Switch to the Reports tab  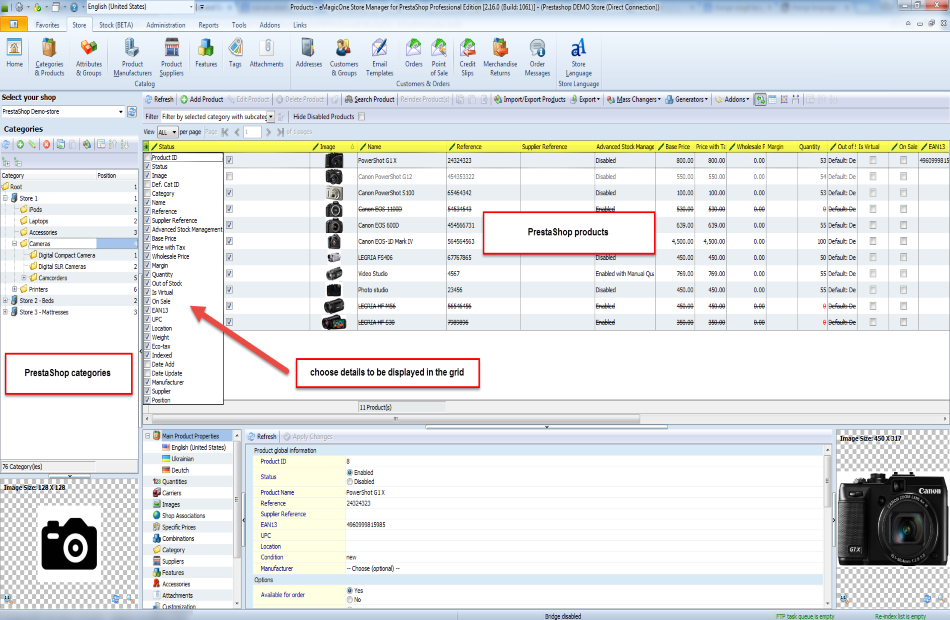[208, 25]
